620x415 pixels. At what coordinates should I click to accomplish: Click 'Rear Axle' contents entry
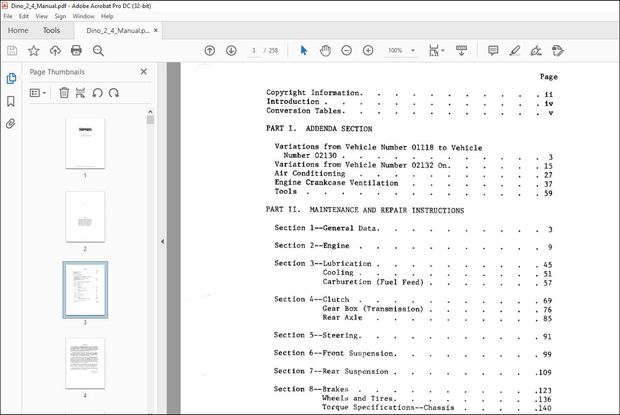coord(437,318)
